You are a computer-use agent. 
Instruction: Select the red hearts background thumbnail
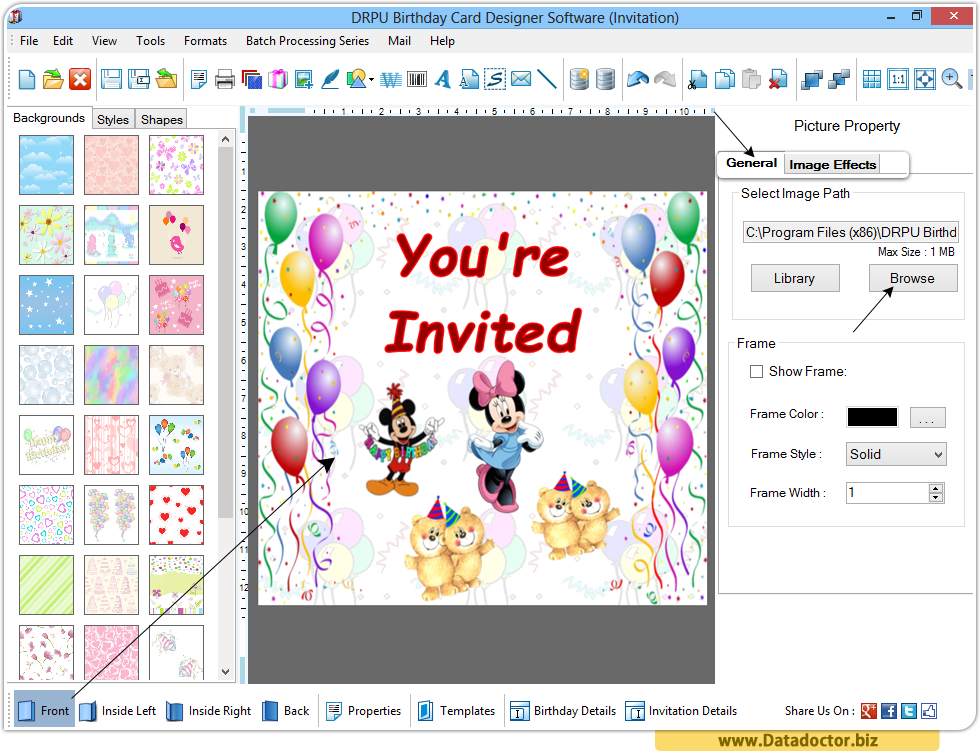point(176,514)
